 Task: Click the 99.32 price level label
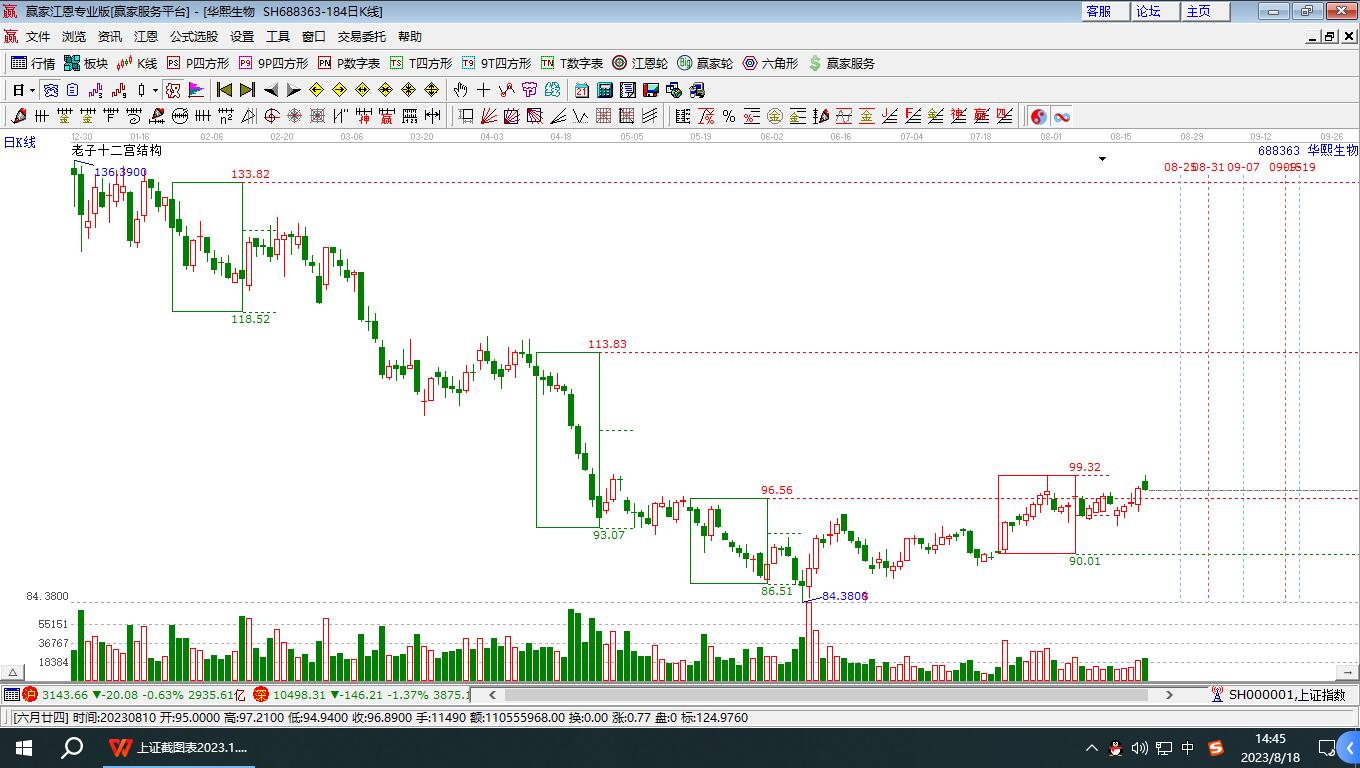[x=1085, y=467]
